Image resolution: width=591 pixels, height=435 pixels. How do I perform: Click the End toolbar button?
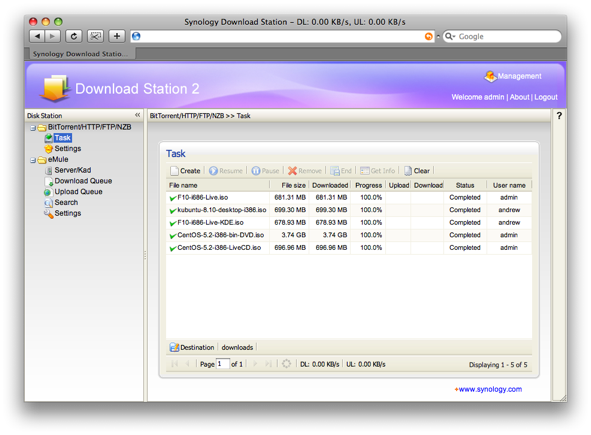click(341, 171)
